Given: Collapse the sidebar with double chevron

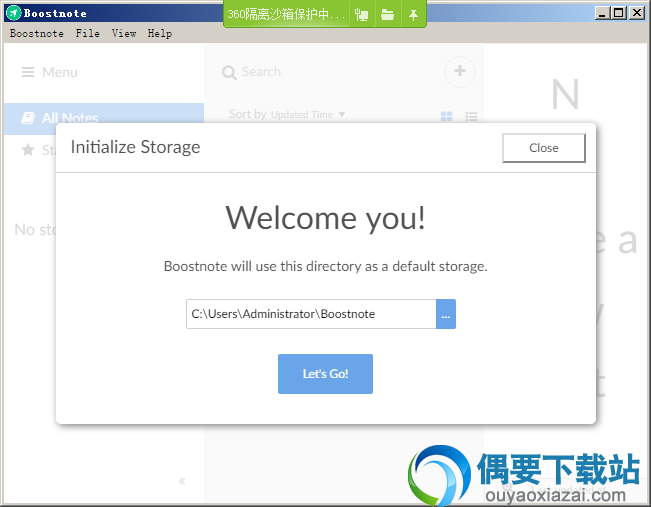Looking at the screenshot, I should pyautogui.click(x=182, y=481).
